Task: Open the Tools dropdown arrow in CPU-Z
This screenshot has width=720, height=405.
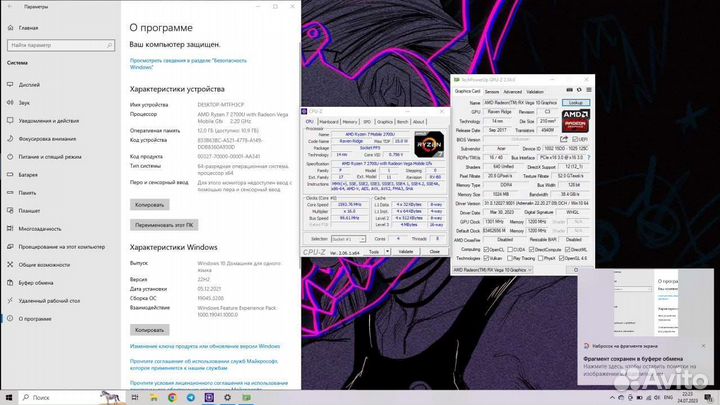Action: point(387,252)
